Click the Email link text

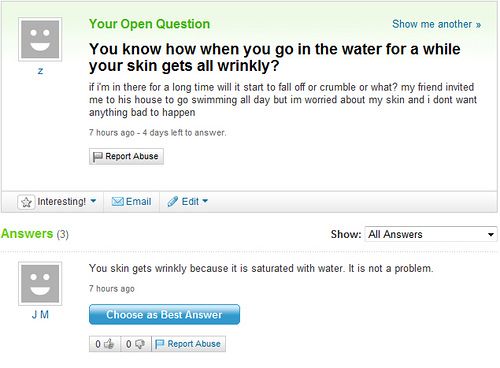(x=138, y=202)
